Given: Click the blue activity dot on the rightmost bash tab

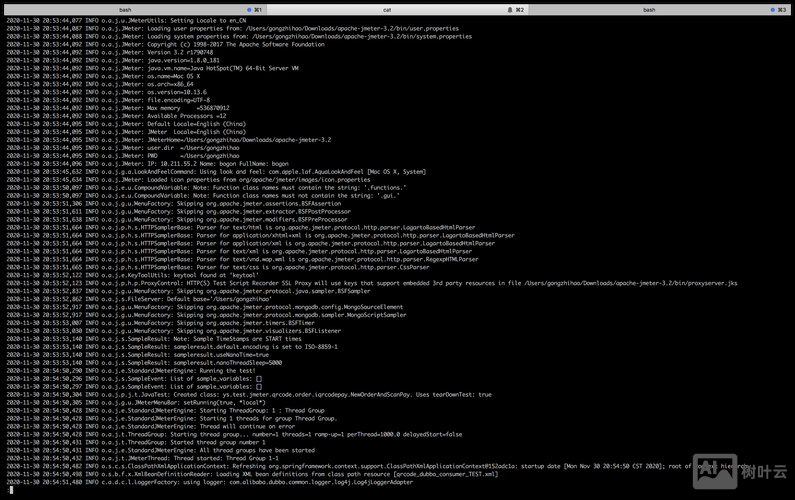Looking at the screenshot, I should [x=777, y=8].
